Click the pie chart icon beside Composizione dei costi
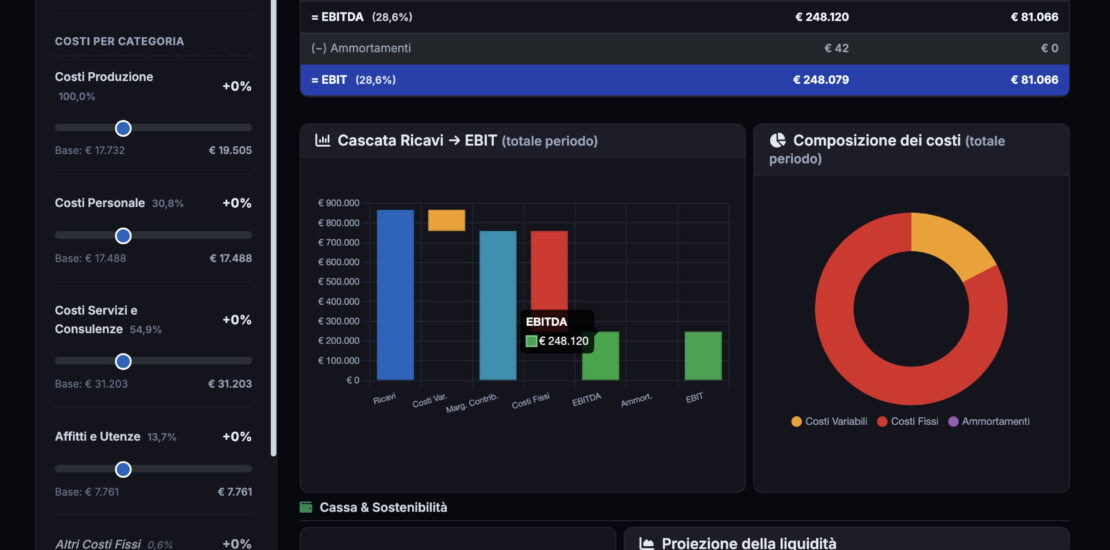The height and width of the screenshot is (550, 1110). pos(777,140)
